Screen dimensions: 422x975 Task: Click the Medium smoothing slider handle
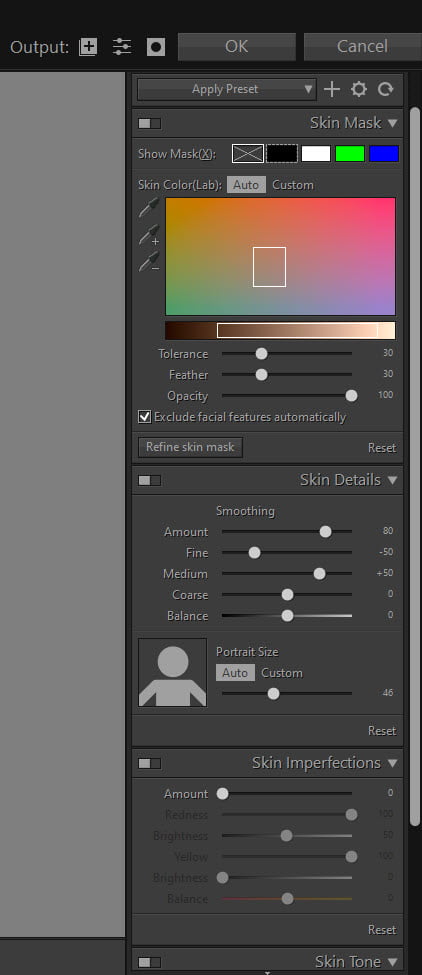[x=319, y=574]
